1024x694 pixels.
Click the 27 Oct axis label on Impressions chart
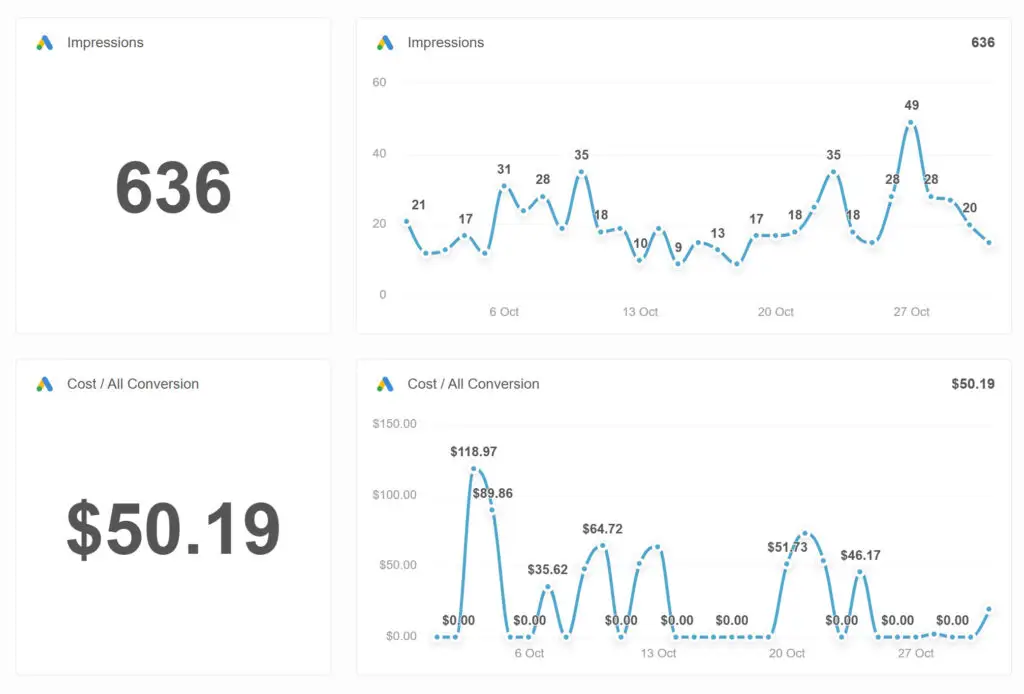(x=911, y=312)
